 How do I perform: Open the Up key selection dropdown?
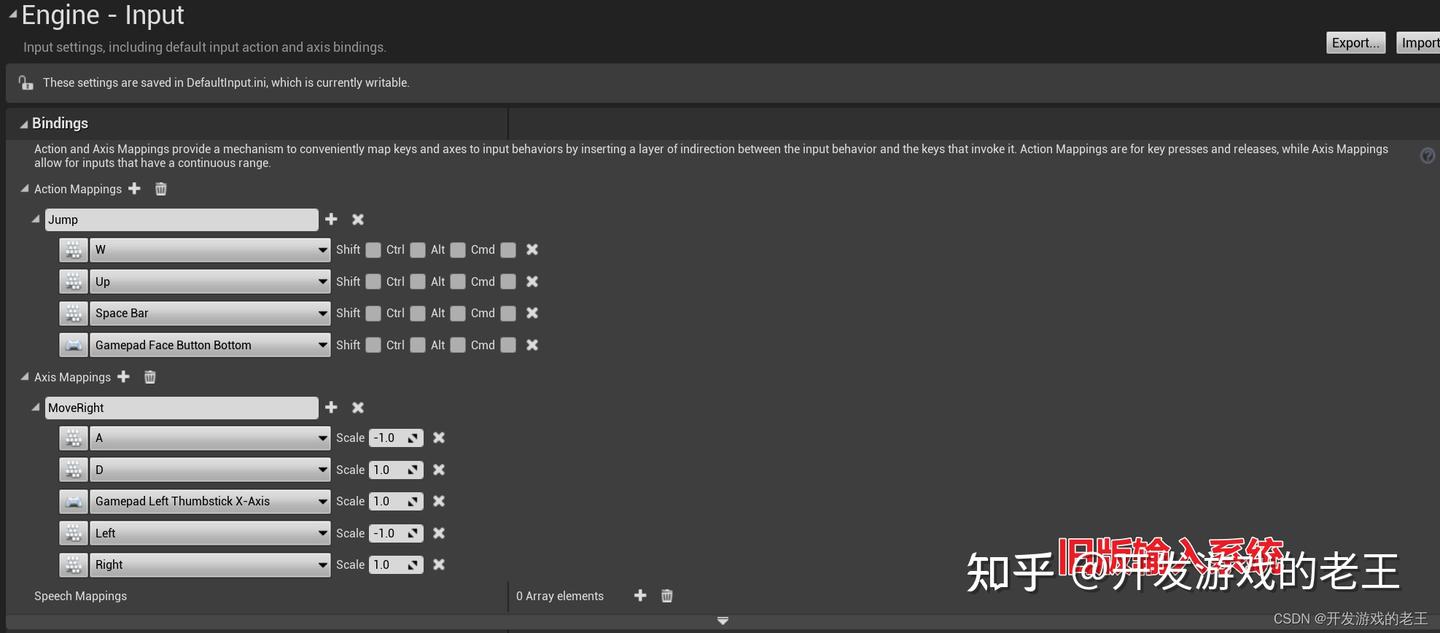coord(321,281)
